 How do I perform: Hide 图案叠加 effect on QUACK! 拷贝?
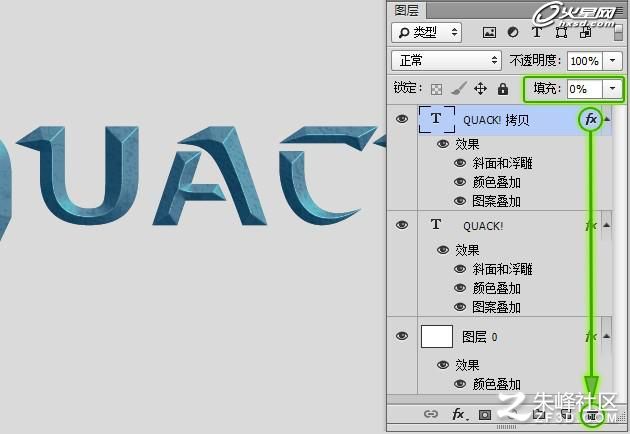(460, 201)
